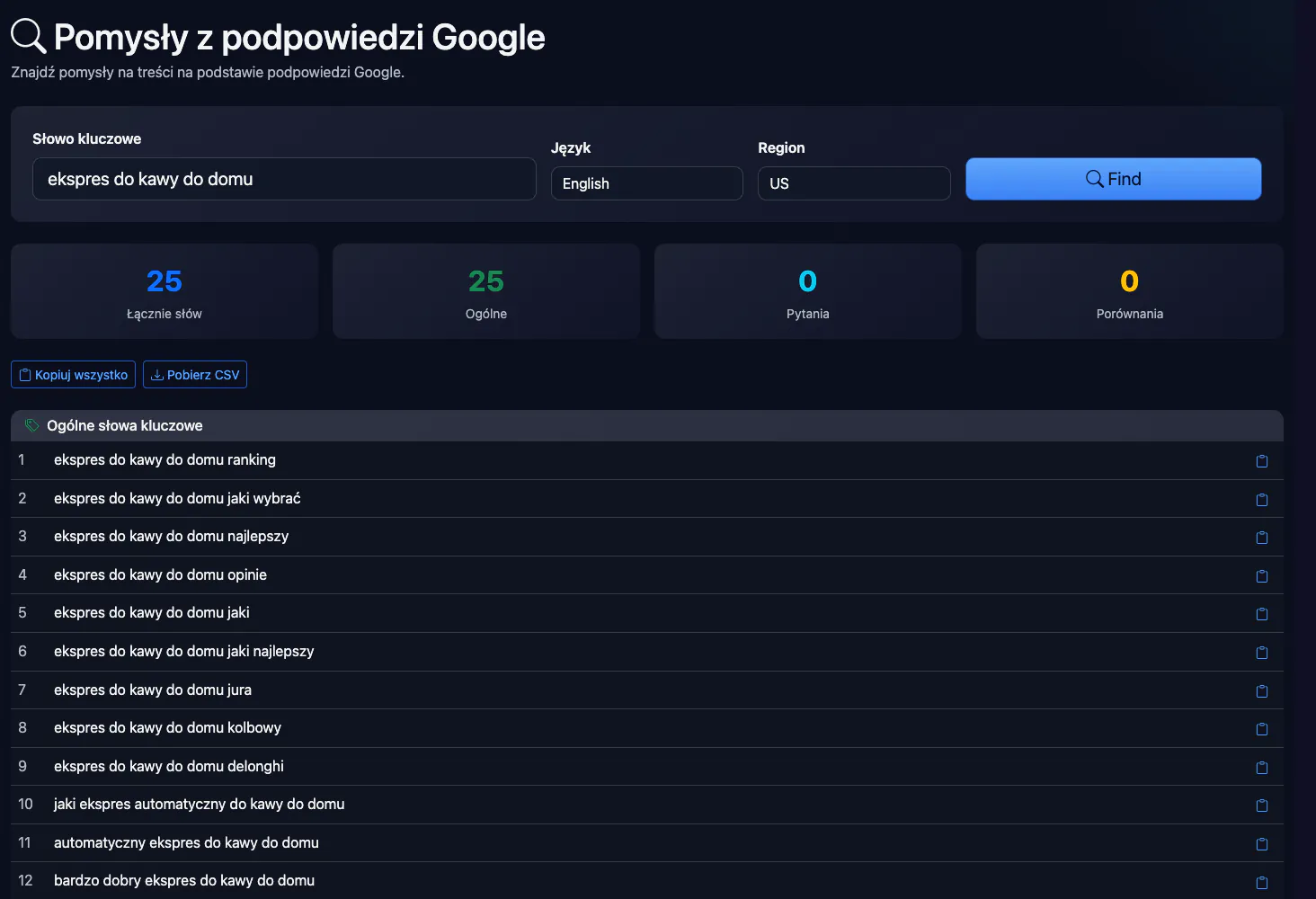
Task: Click text 'ekspres do kawy do domu ranking'
Action: (x=164, y=459)
